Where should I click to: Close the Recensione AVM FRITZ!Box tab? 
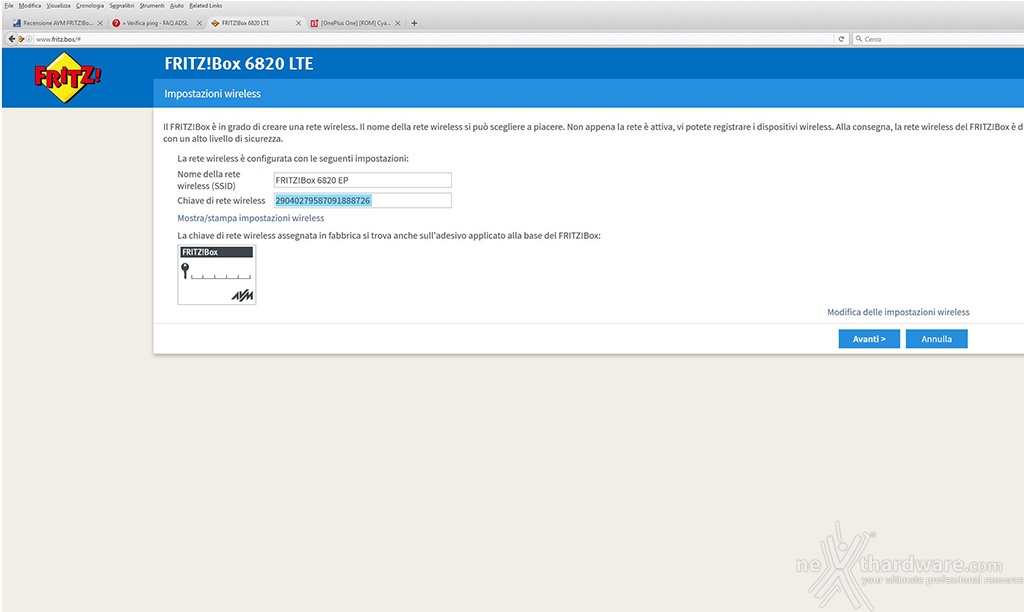pos(100,23)
